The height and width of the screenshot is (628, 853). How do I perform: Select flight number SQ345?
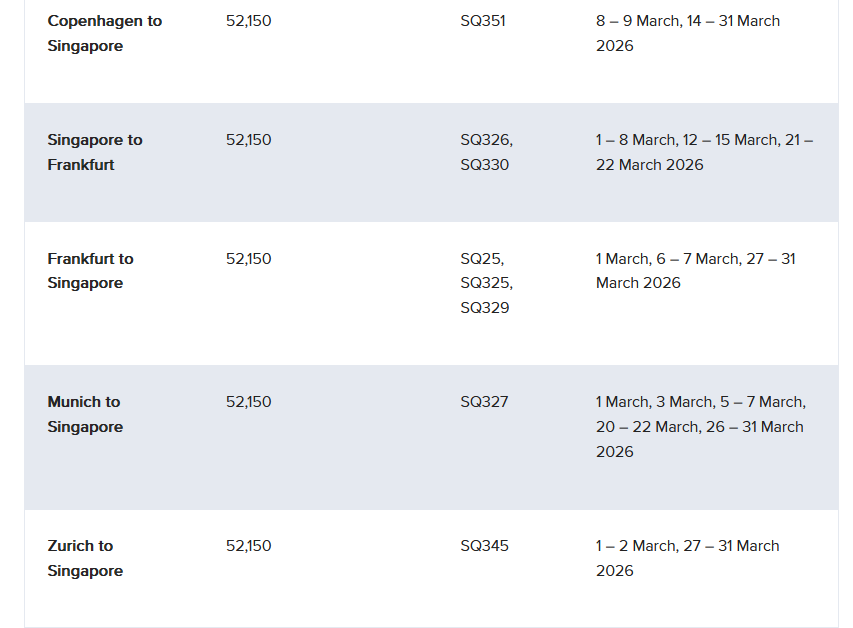484,546
